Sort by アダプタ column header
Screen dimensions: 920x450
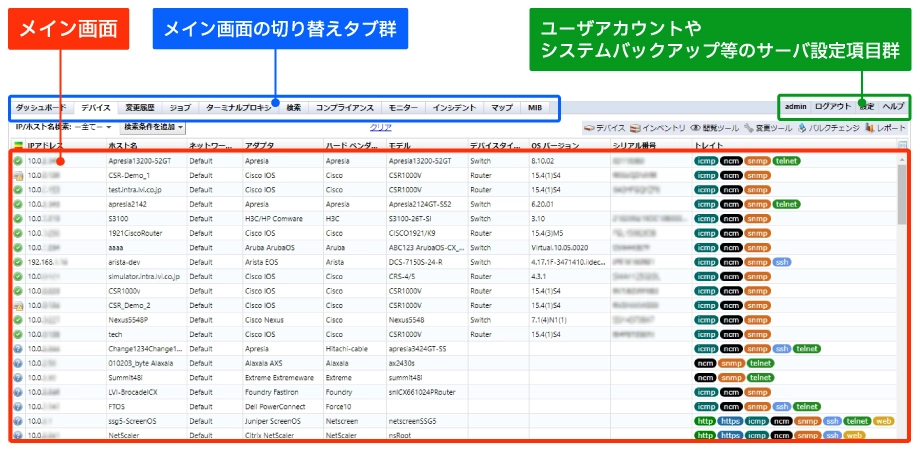point(282,146)
